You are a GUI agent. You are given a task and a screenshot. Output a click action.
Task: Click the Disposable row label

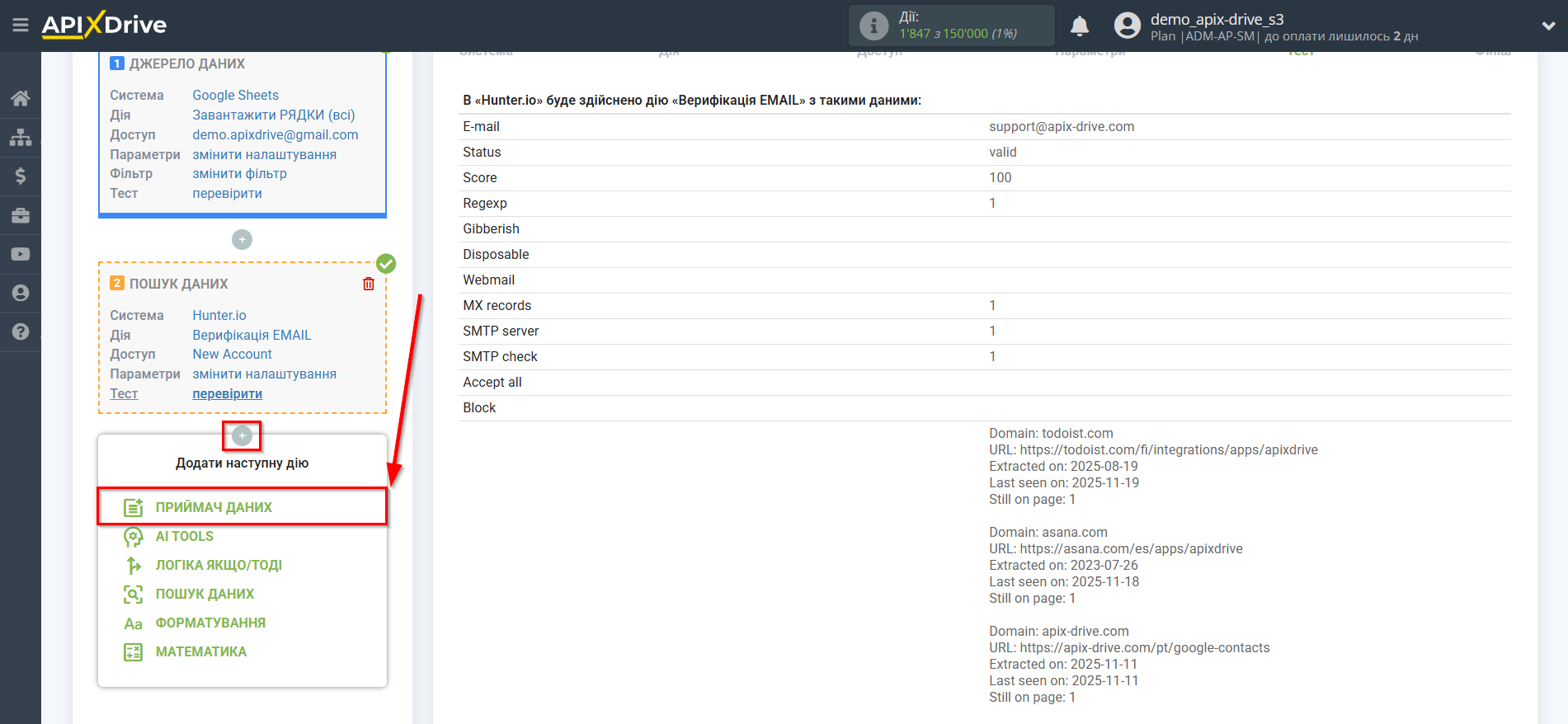(496, 254)
